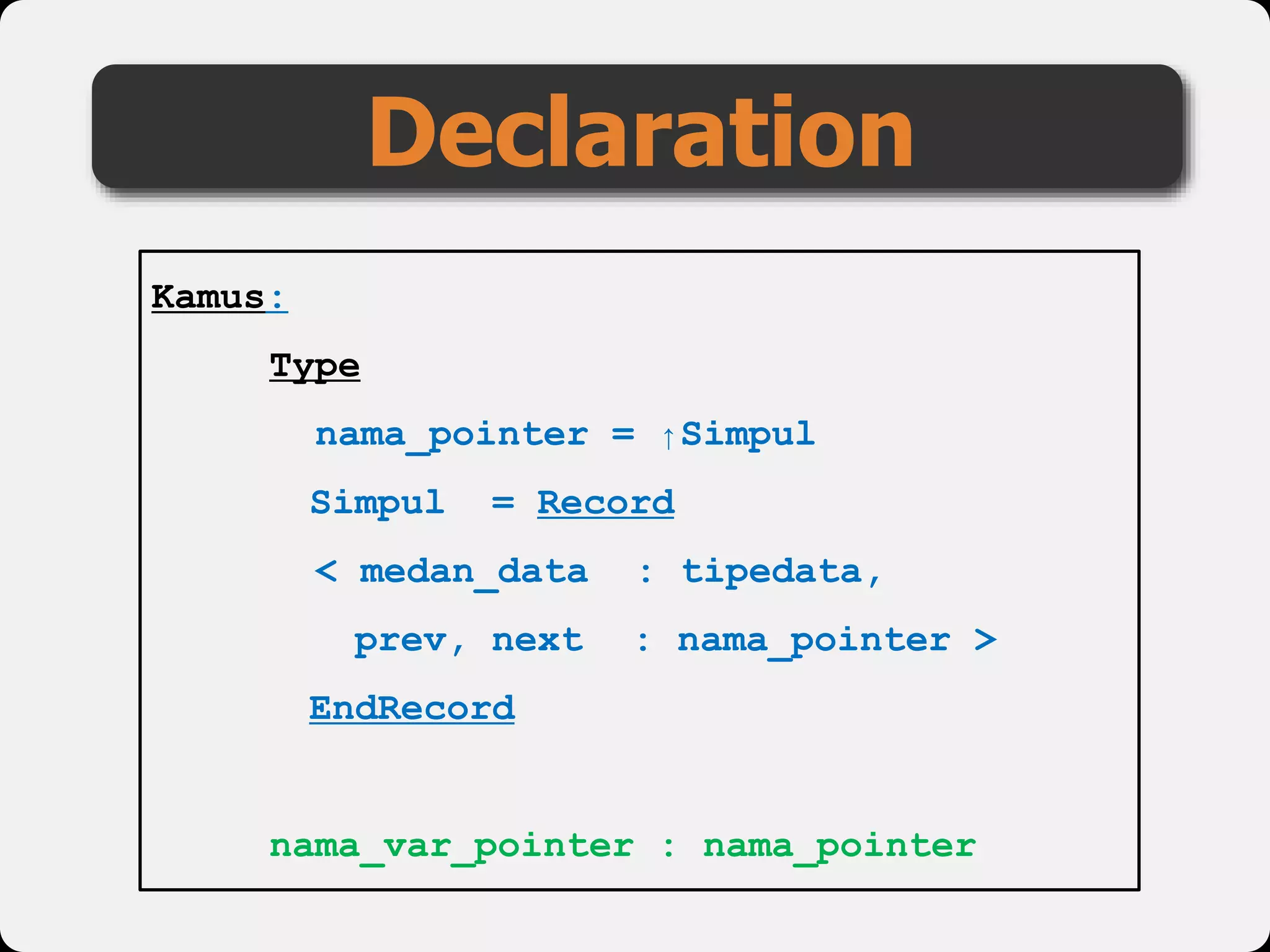Click the underlined "Type" keyword

[x=314, y=366]
